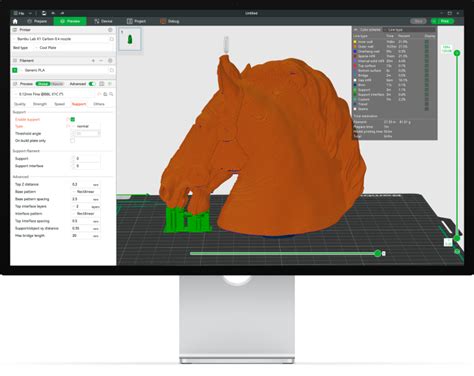Toggle display of Inner wall lines

pyautogui.click(x=427, y=42)
